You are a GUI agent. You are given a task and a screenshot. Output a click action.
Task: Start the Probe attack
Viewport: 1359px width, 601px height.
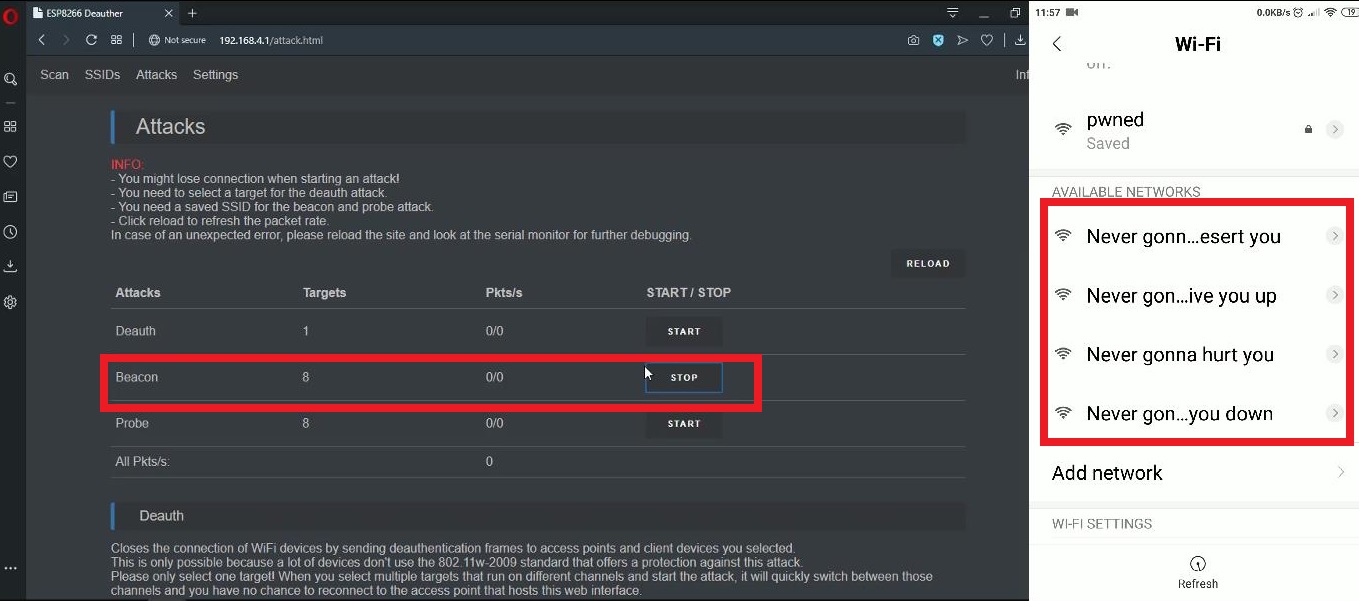click(684, 424)
